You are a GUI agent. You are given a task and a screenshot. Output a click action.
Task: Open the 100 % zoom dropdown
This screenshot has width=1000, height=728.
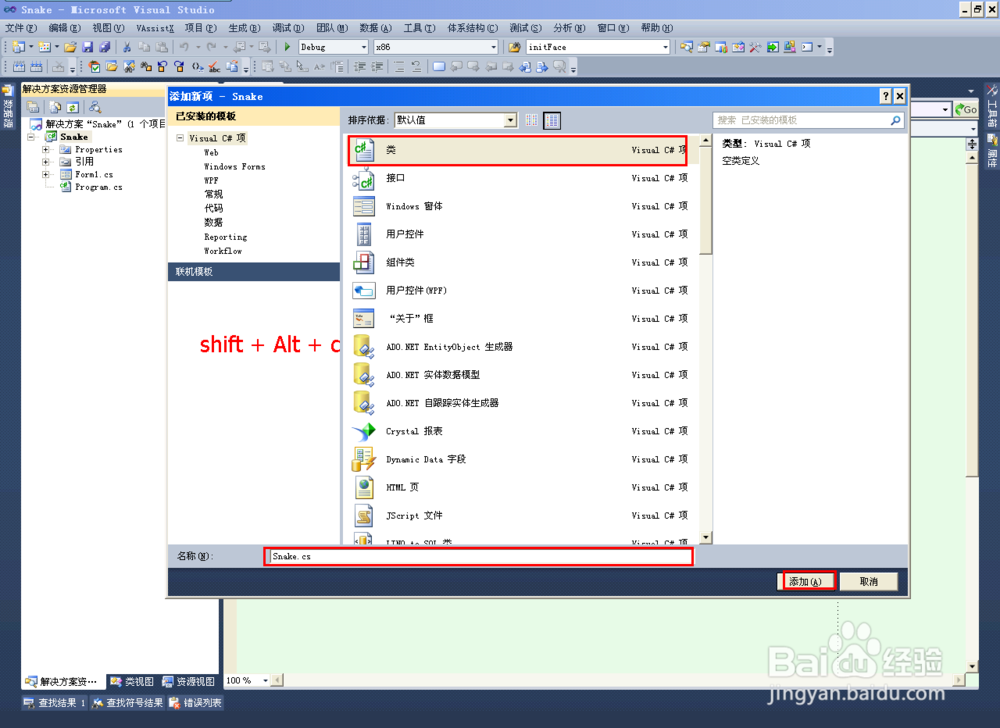(265, 680)
